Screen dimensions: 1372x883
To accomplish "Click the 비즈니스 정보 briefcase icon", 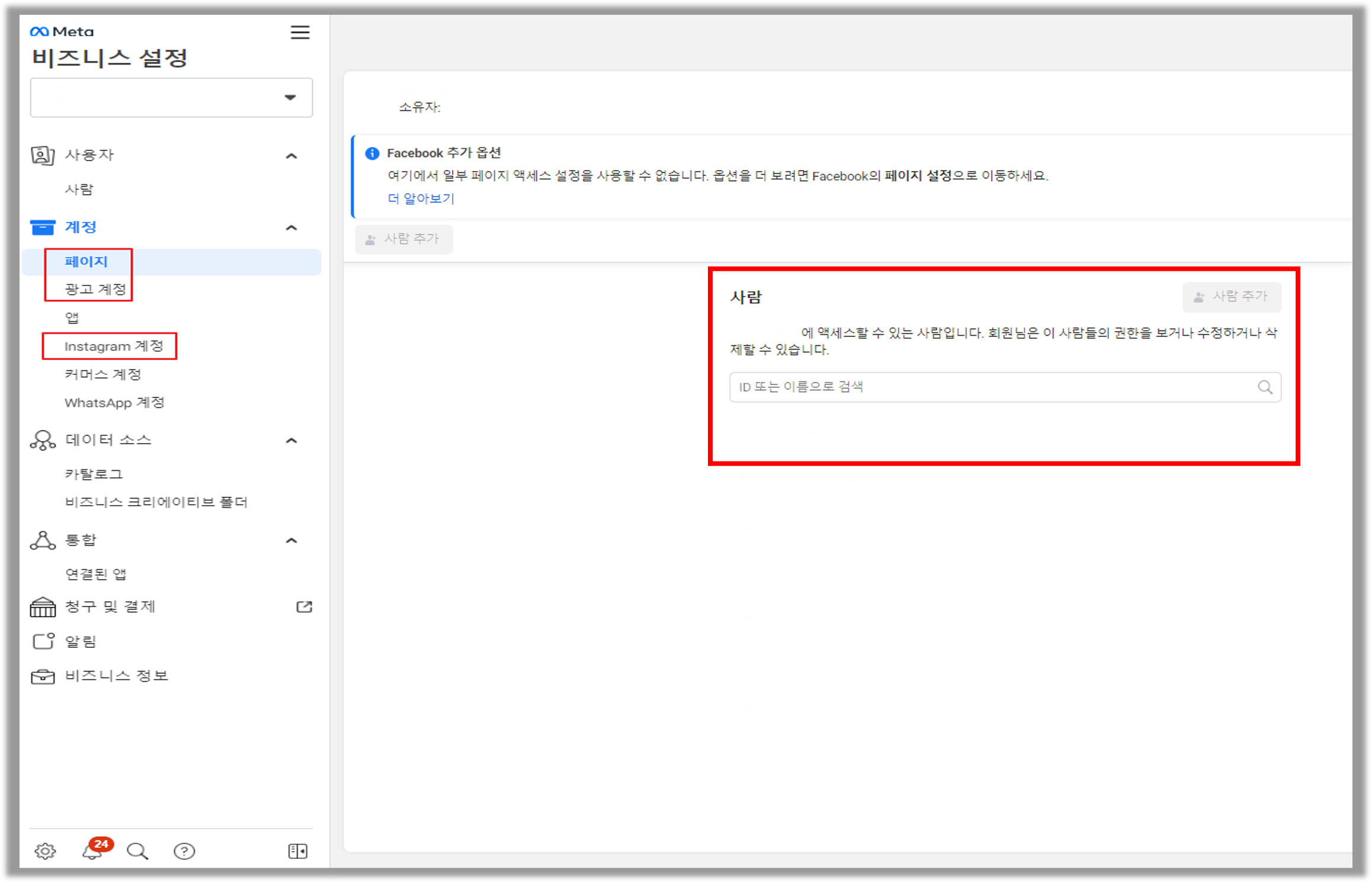I will (x=43, y=676).
